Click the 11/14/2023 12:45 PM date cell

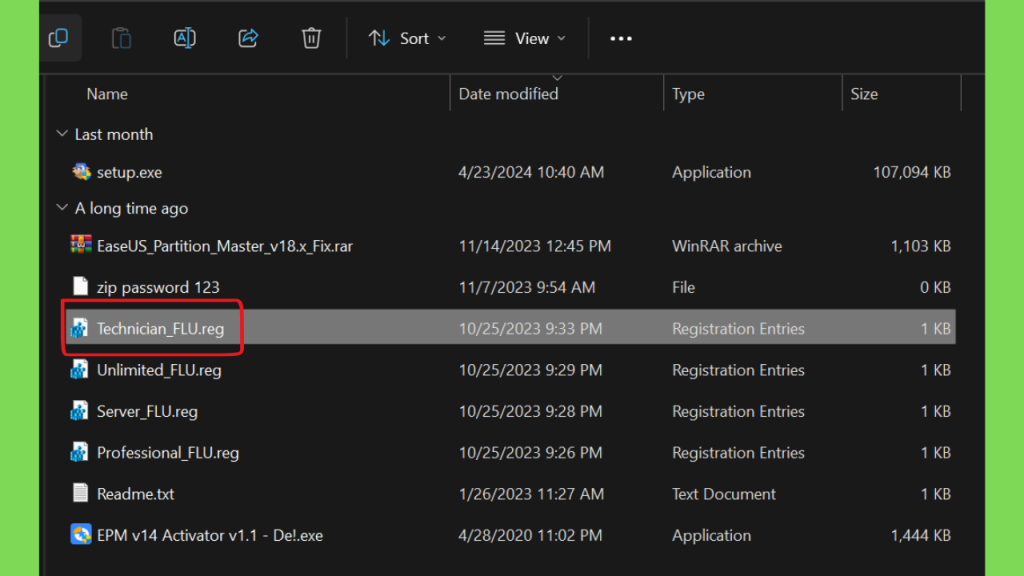click(x=535, y=246)
